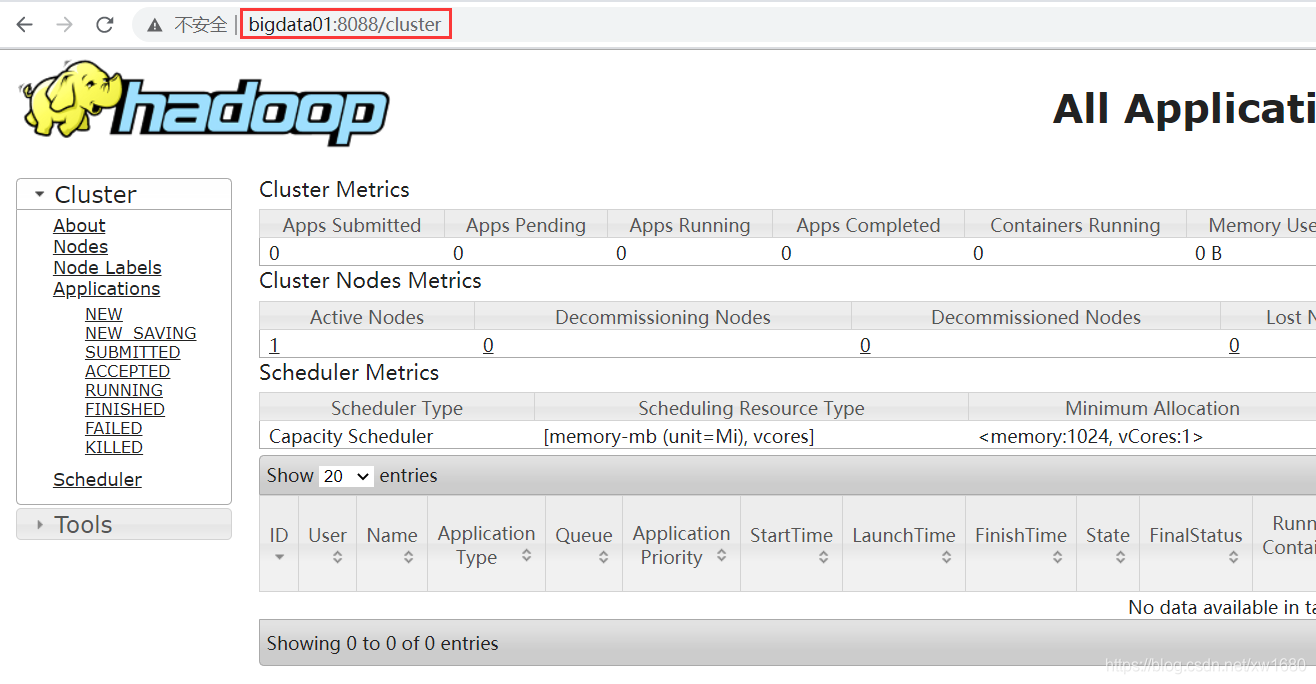Click the Capacity Scheduler cell text
This screenshot has width=1316, height=684.
click(x=351, y=437)
